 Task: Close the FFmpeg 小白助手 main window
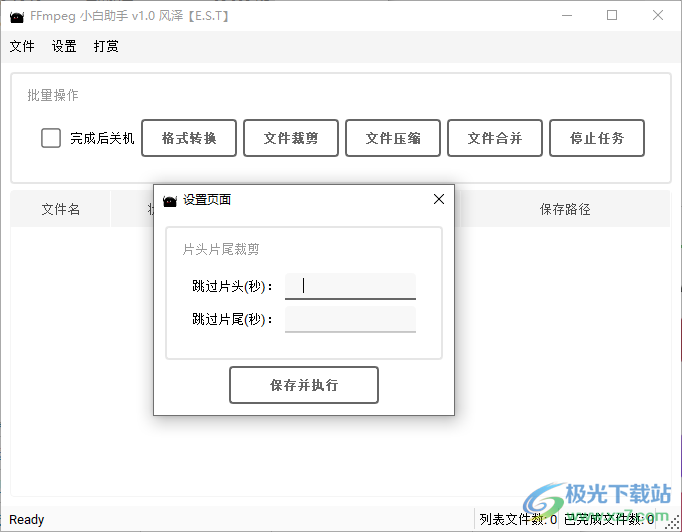(x=658, y=16)
